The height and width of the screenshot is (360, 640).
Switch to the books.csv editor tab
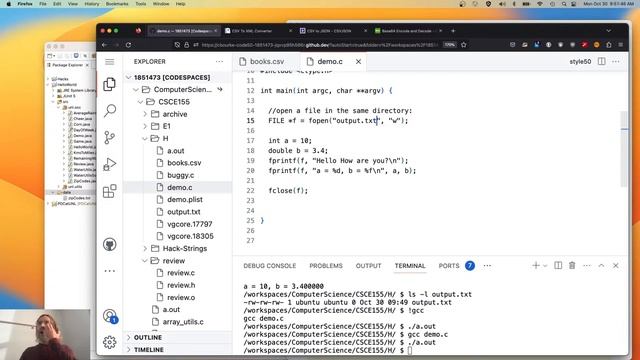pyautogui.click(x=267, y=62)
